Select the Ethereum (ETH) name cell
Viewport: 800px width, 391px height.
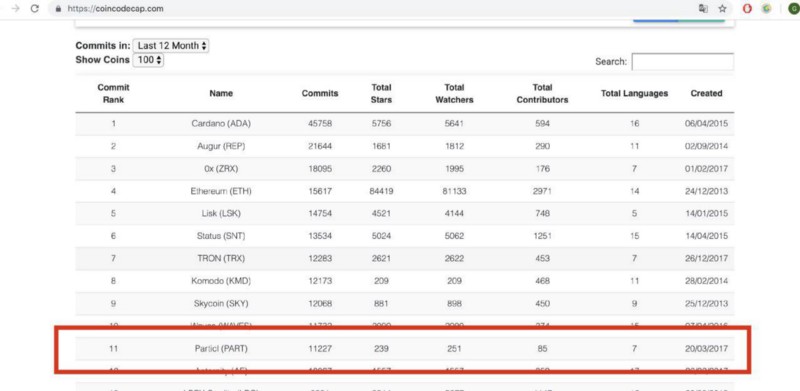(221, 191)
